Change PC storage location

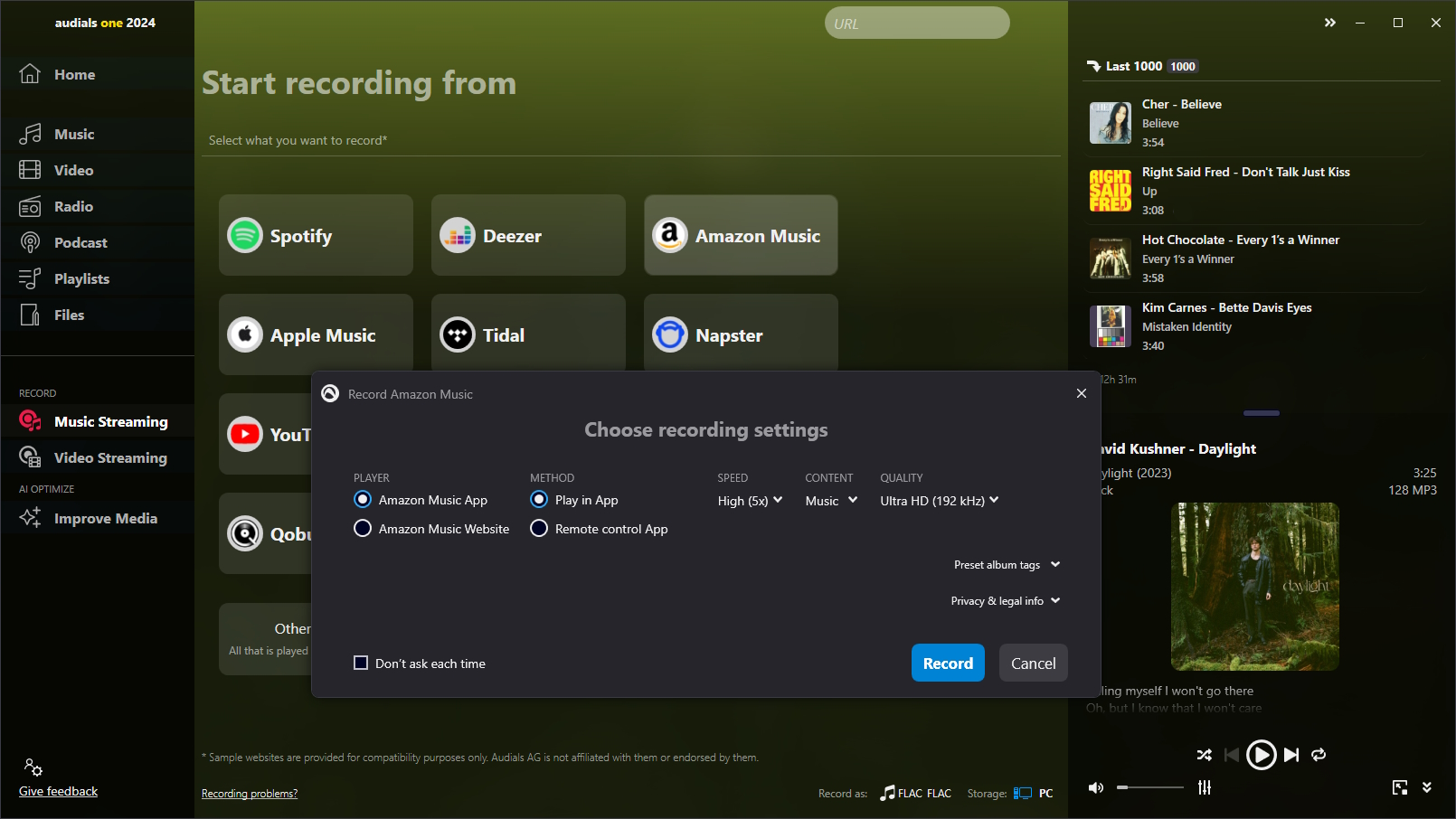1033,793
